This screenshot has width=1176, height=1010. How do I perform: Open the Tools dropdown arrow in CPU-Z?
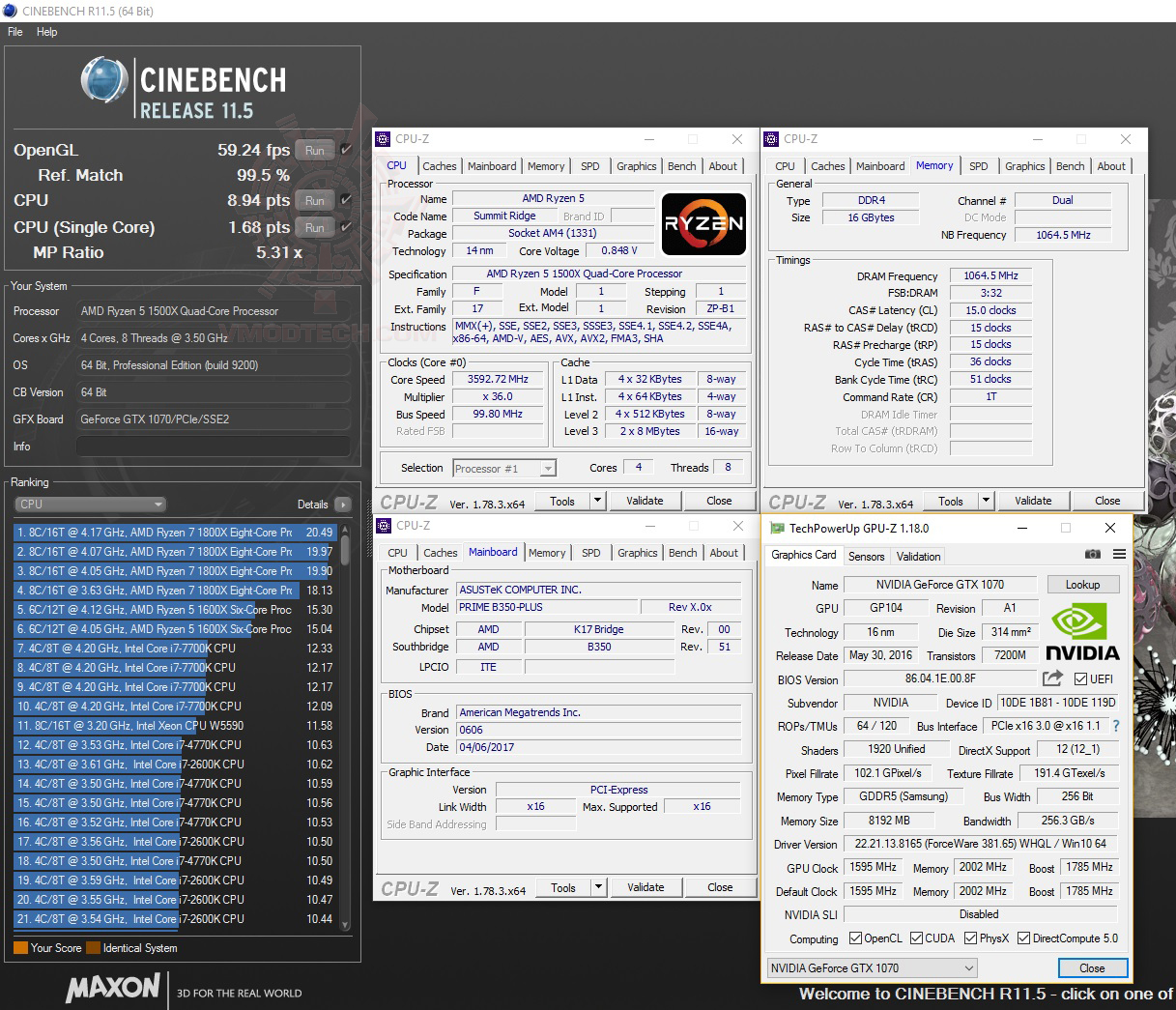click(x=595, y=501)
